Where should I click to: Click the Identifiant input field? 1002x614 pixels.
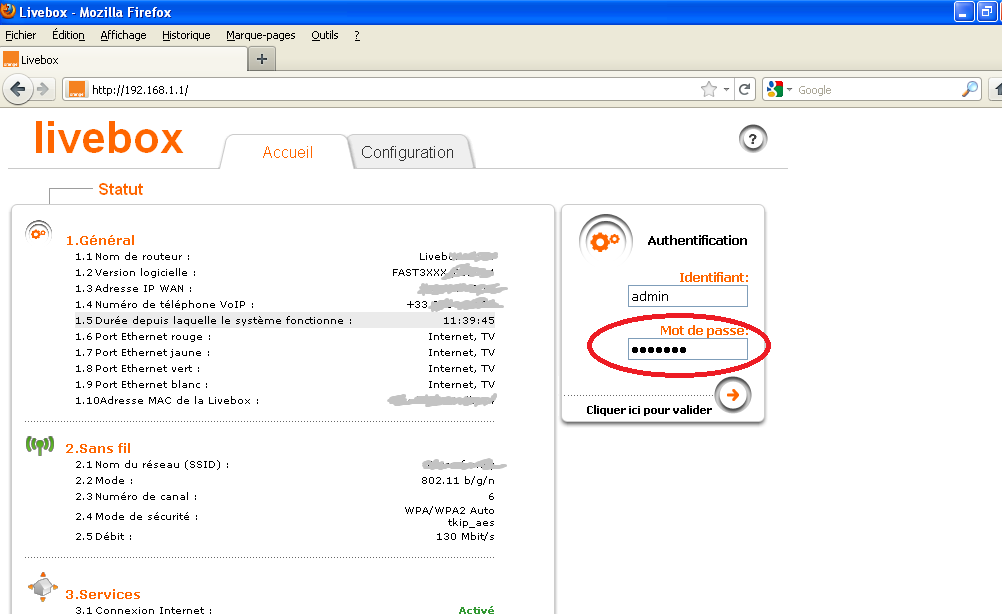click(x=688, y=296)
